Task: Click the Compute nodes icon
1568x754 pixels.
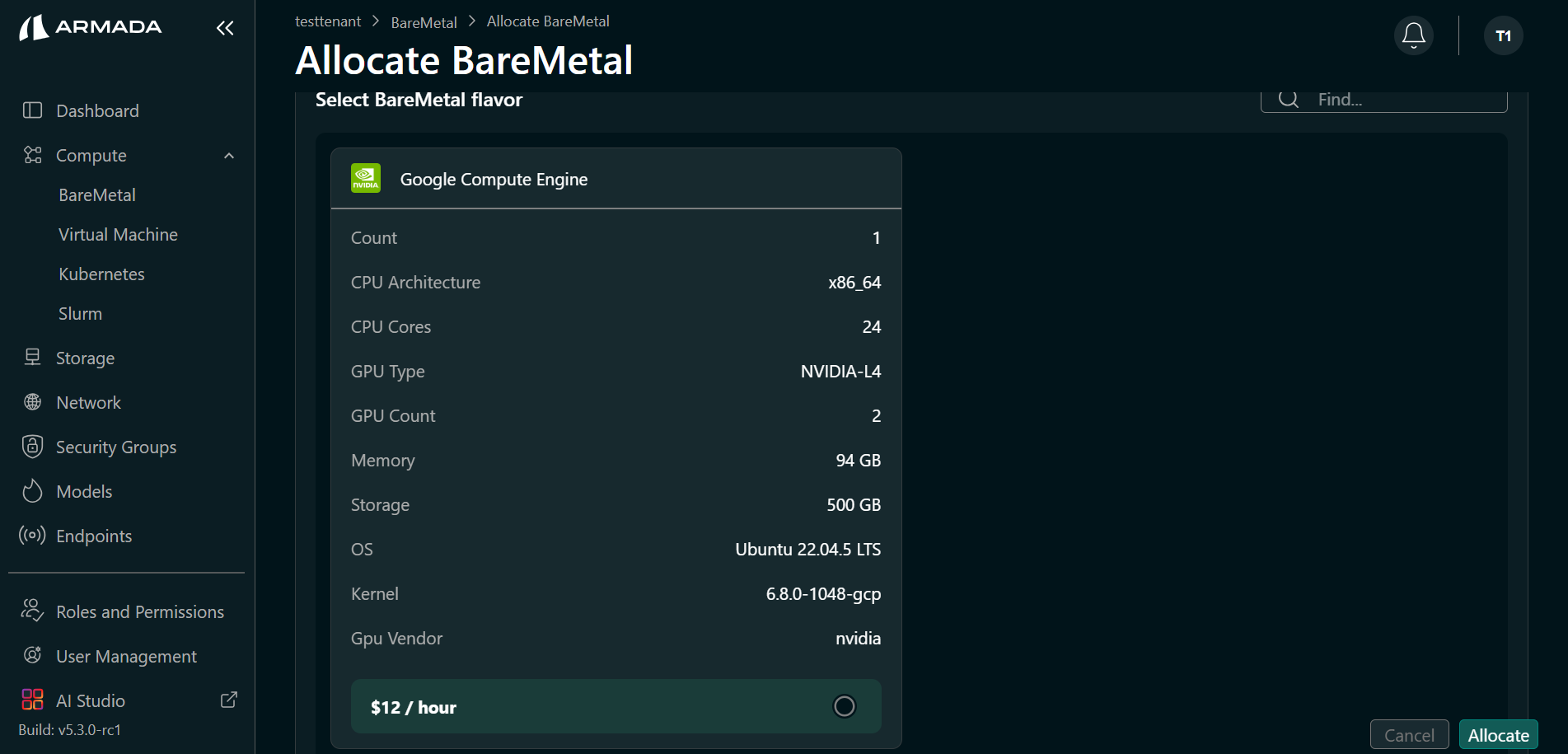Action: click(32, 155)
